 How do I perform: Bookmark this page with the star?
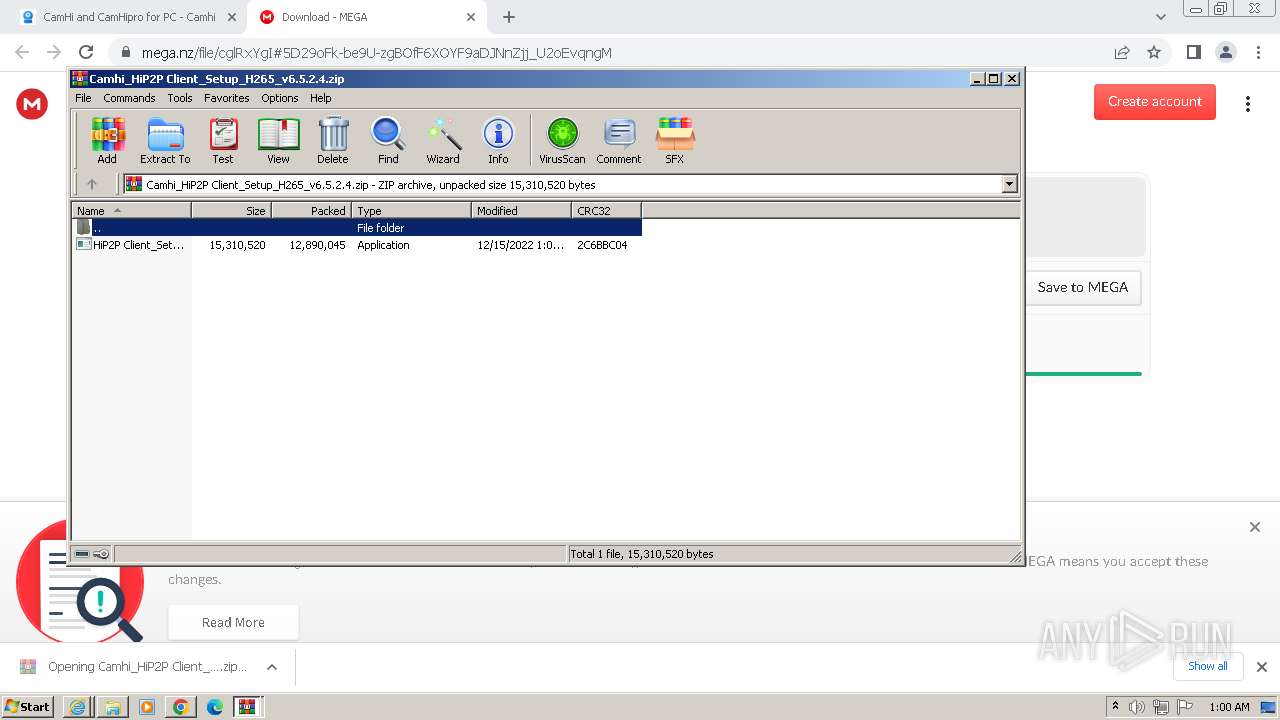point(1154,52)
